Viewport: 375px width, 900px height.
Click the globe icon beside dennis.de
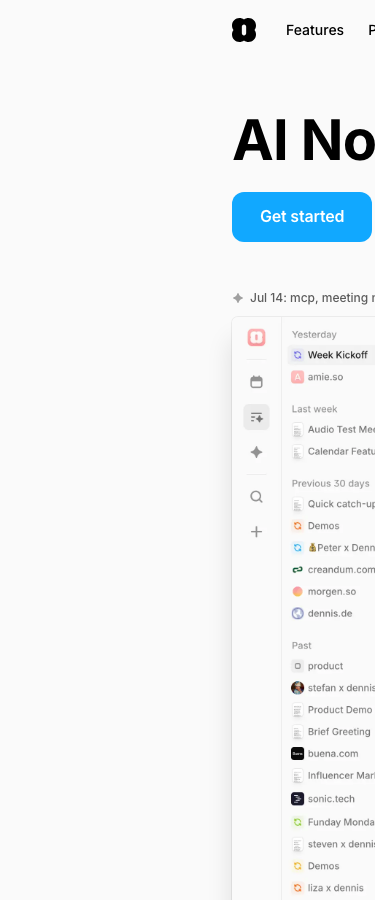297,613
